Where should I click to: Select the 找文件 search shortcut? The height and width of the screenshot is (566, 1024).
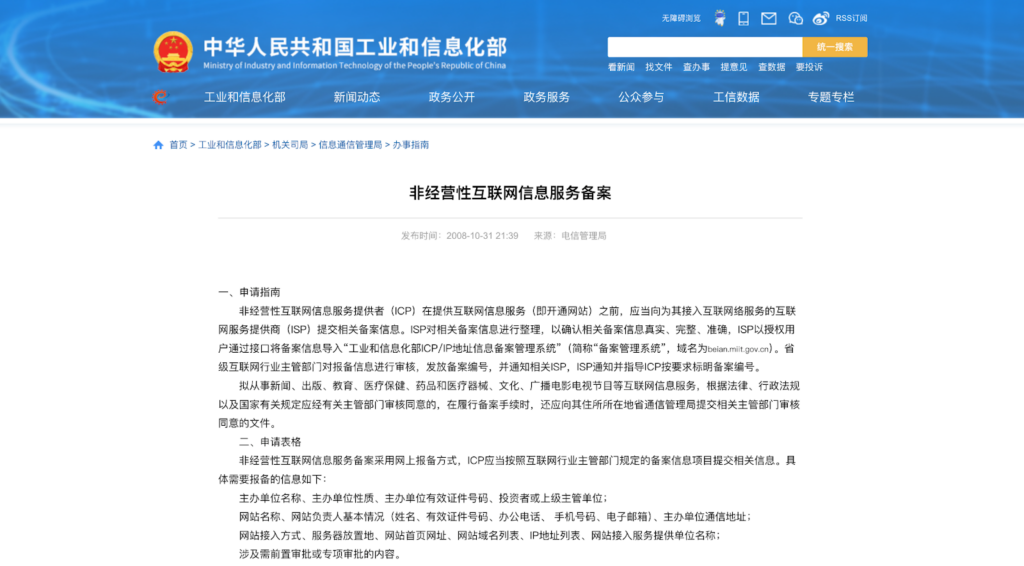pos(658,67)
